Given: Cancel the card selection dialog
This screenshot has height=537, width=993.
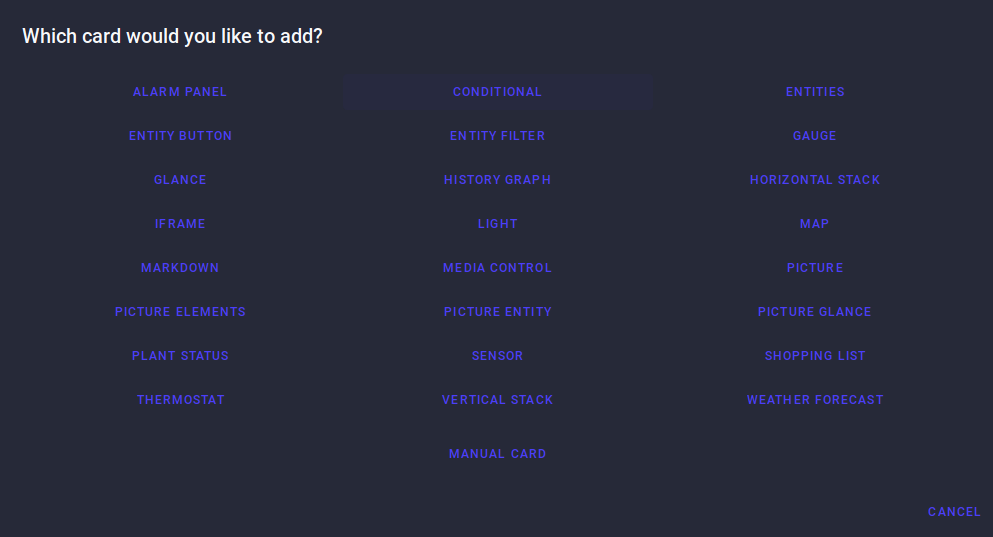Looking at the screenshot, I should point(954,512).
